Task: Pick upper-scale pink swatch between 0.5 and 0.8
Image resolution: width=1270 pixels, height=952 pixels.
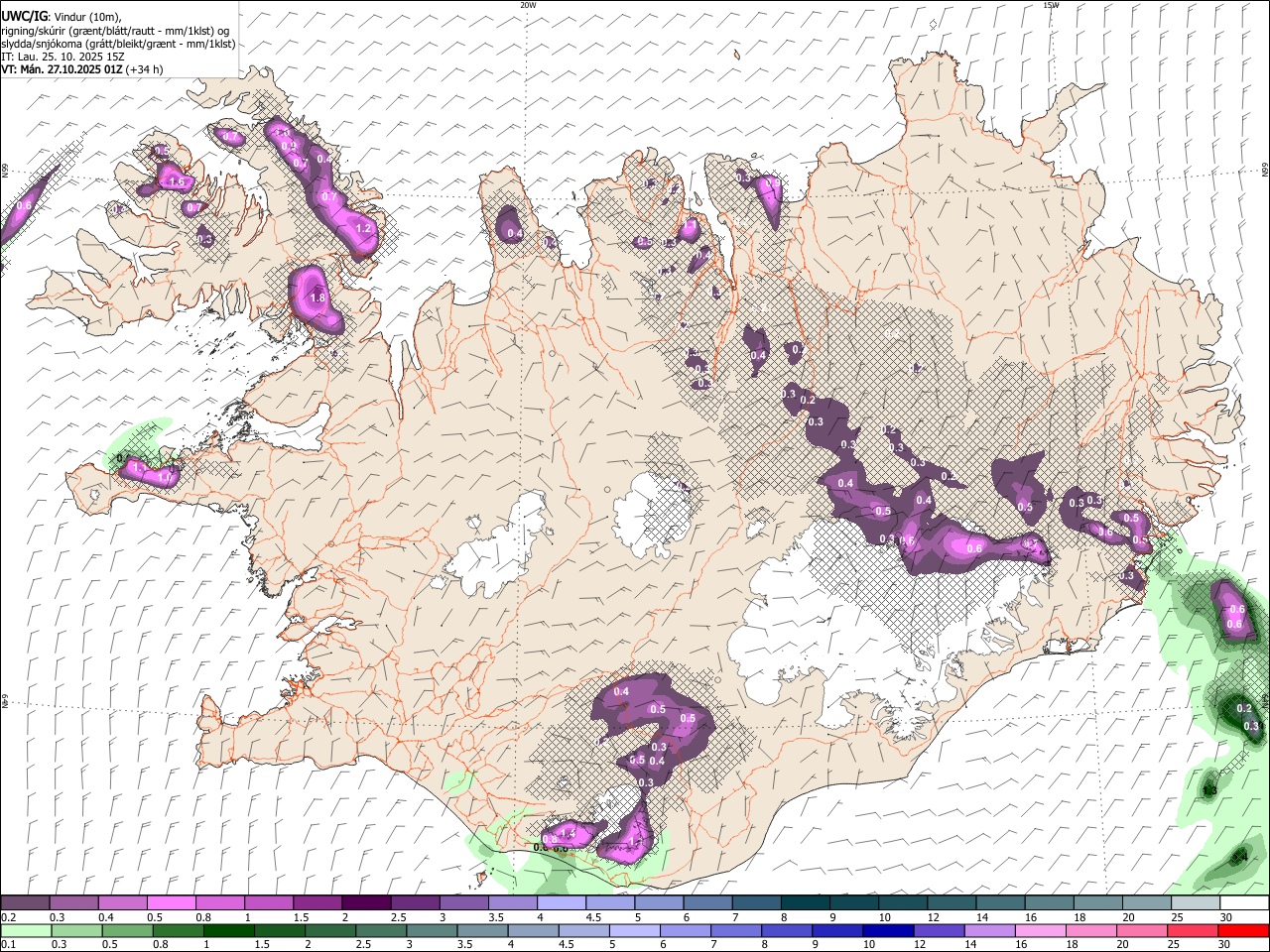Action: click(171, 903)
